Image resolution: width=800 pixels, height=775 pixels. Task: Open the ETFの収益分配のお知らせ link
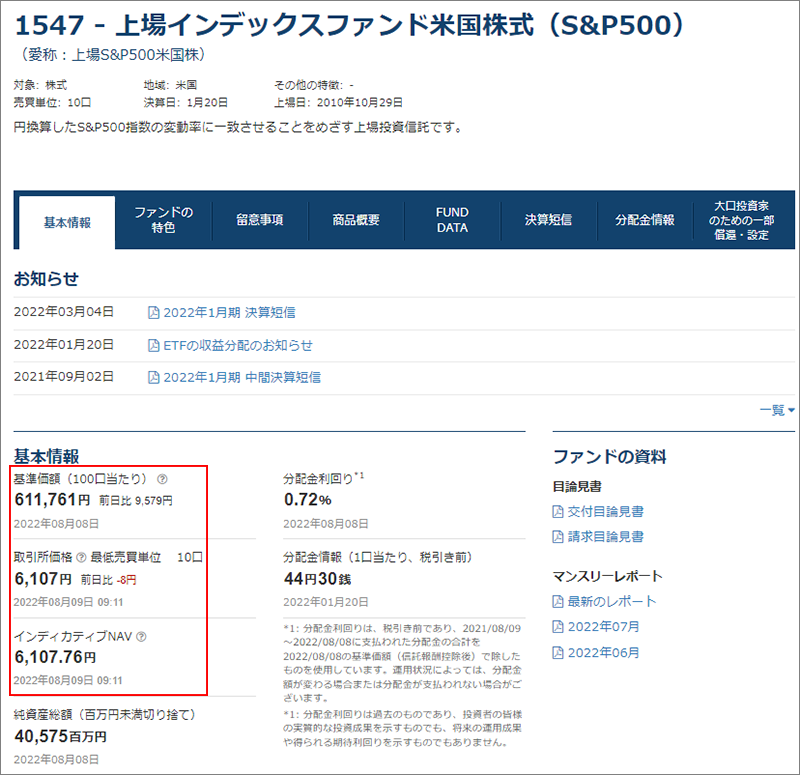tap(238, 346)
